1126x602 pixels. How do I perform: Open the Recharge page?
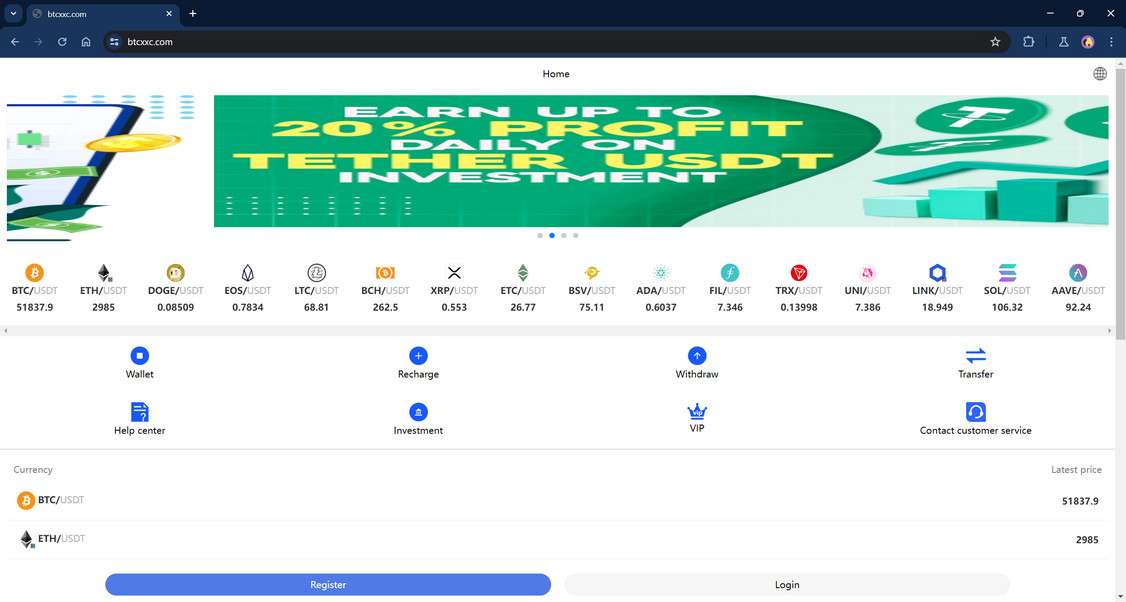coord(418,362)
